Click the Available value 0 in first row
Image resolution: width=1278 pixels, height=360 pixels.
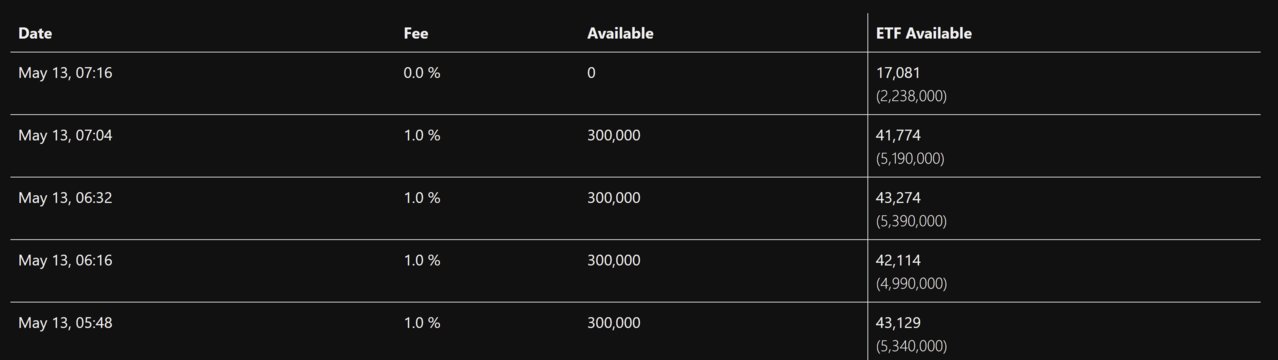click(591, 73)
